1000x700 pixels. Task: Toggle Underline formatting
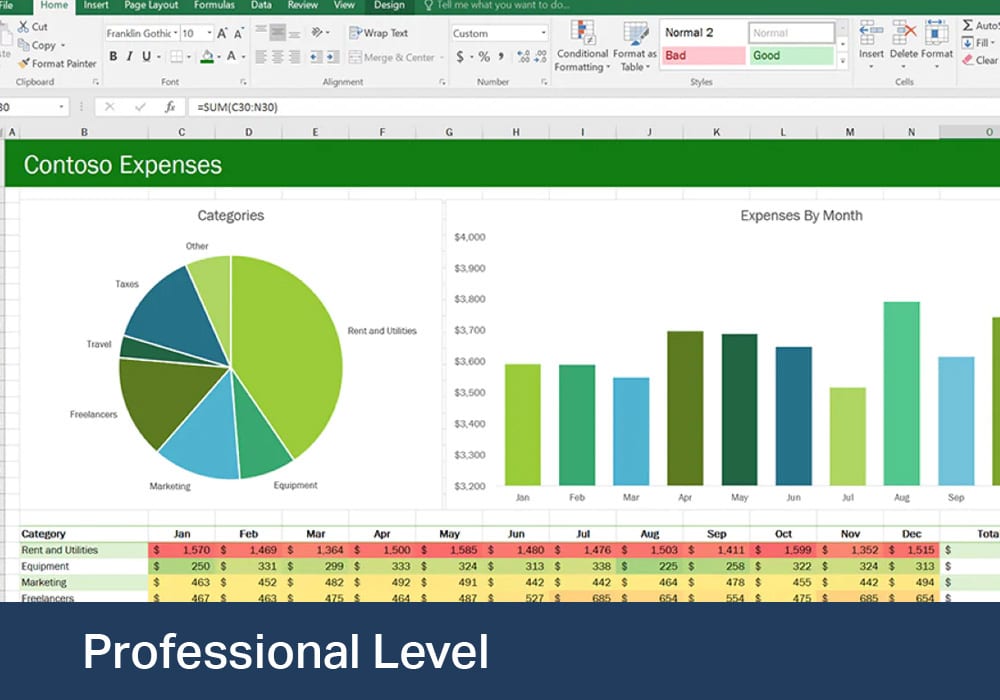147,57
